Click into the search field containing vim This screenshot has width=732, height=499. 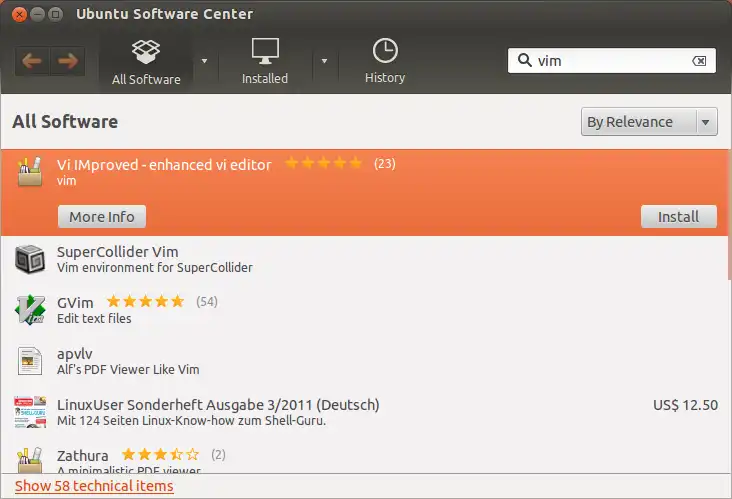(x=612, y=61)
